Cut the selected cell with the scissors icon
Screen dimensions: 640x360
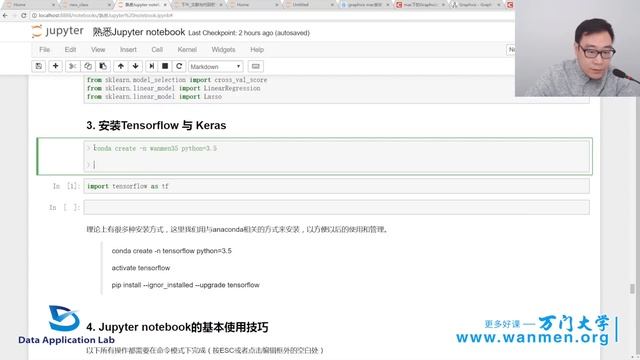(x=73, y=66)
